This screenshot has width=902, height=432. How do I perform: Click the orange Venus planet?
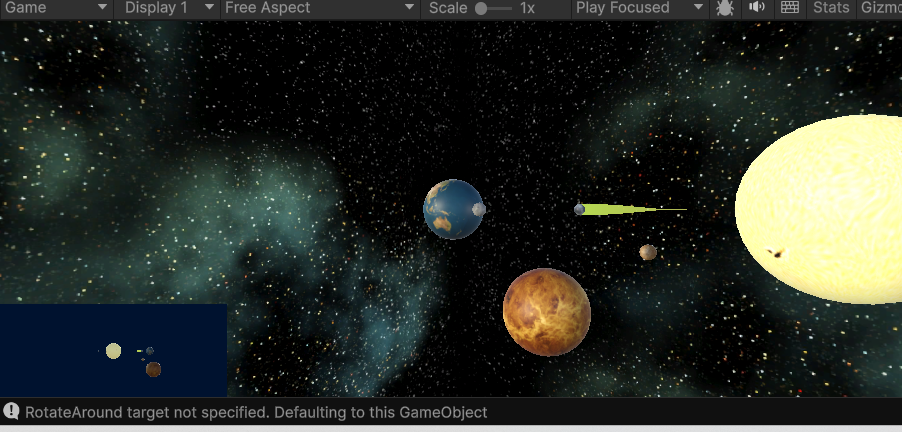click(x=546, y=312)
